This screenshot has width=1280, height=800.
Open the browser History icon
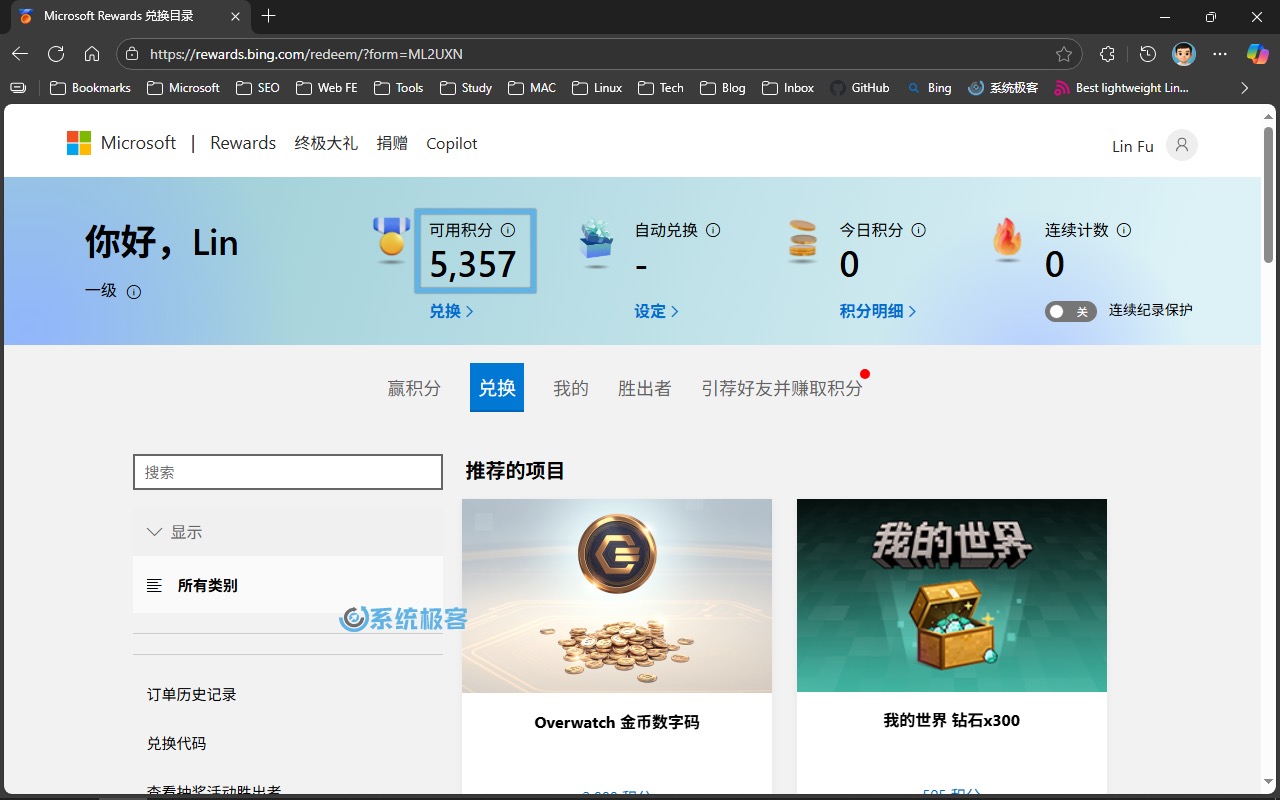tap(1147, 54)
